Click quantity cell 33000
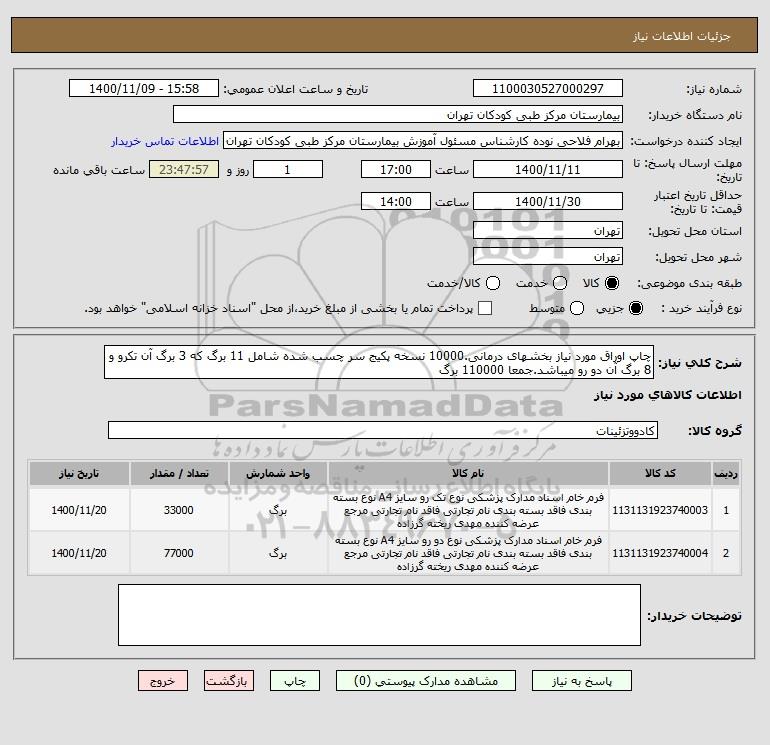Viewport: 770px width, 745px height. [x=179, y=510]
